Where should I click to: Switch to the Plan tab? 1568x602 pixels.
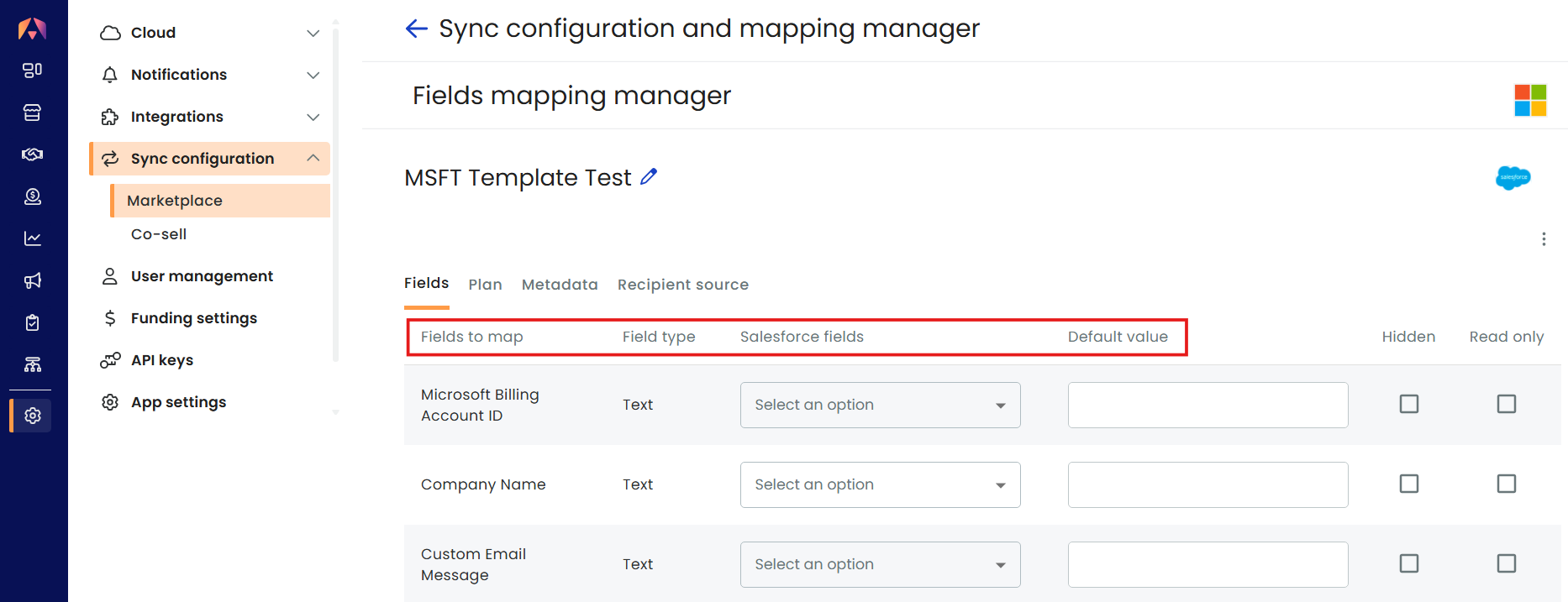pos(485,285)
